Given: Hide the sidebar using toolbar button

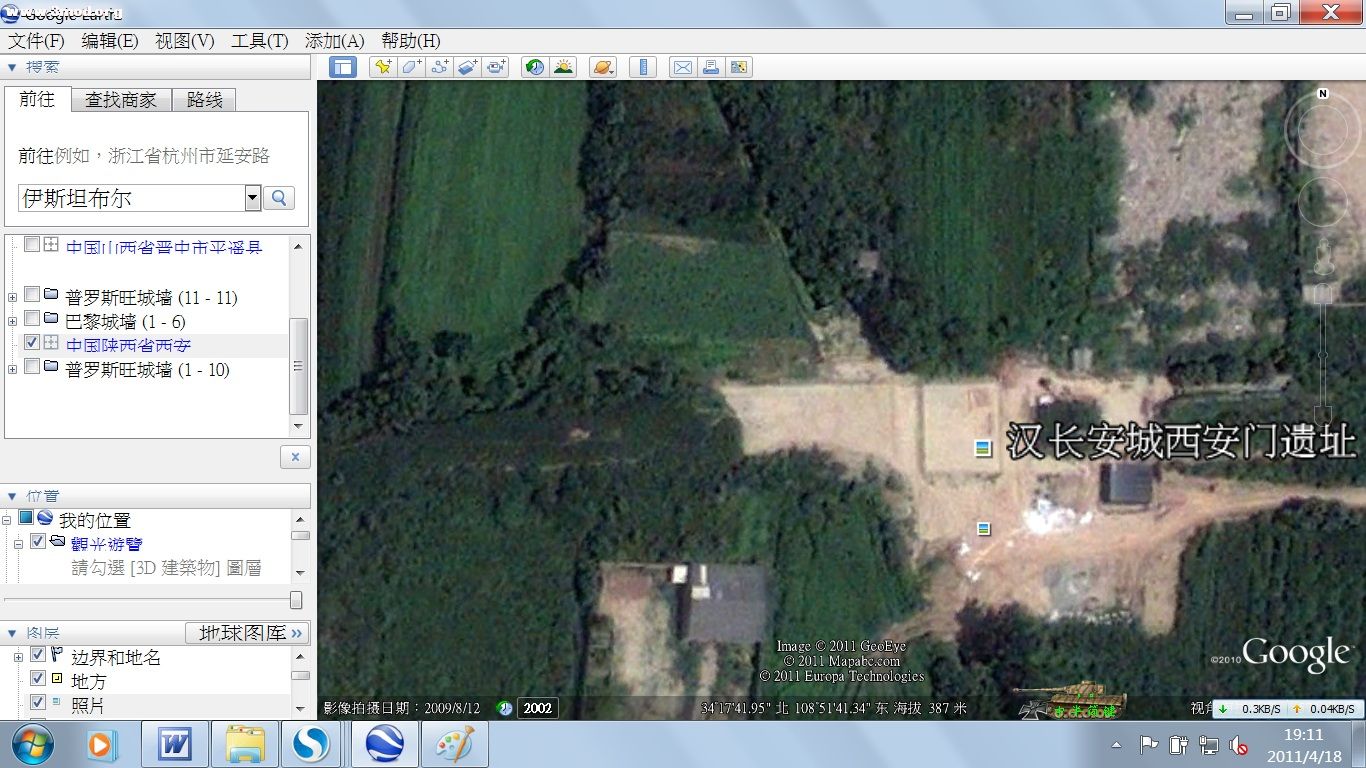Looking at the screenshot, I should click(343, 67).
